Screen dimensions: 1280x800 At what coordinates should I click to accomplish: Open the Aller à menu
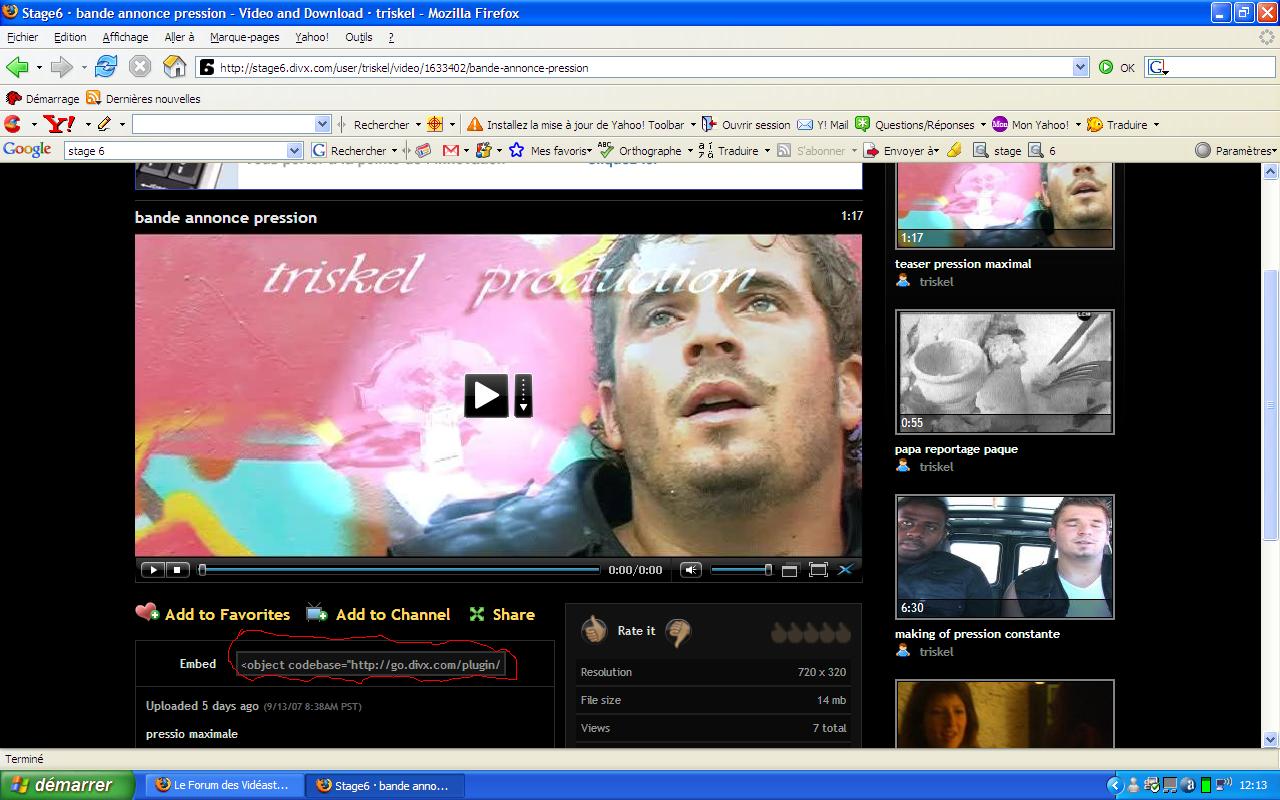pyautogui.click(x=179, y=37)
